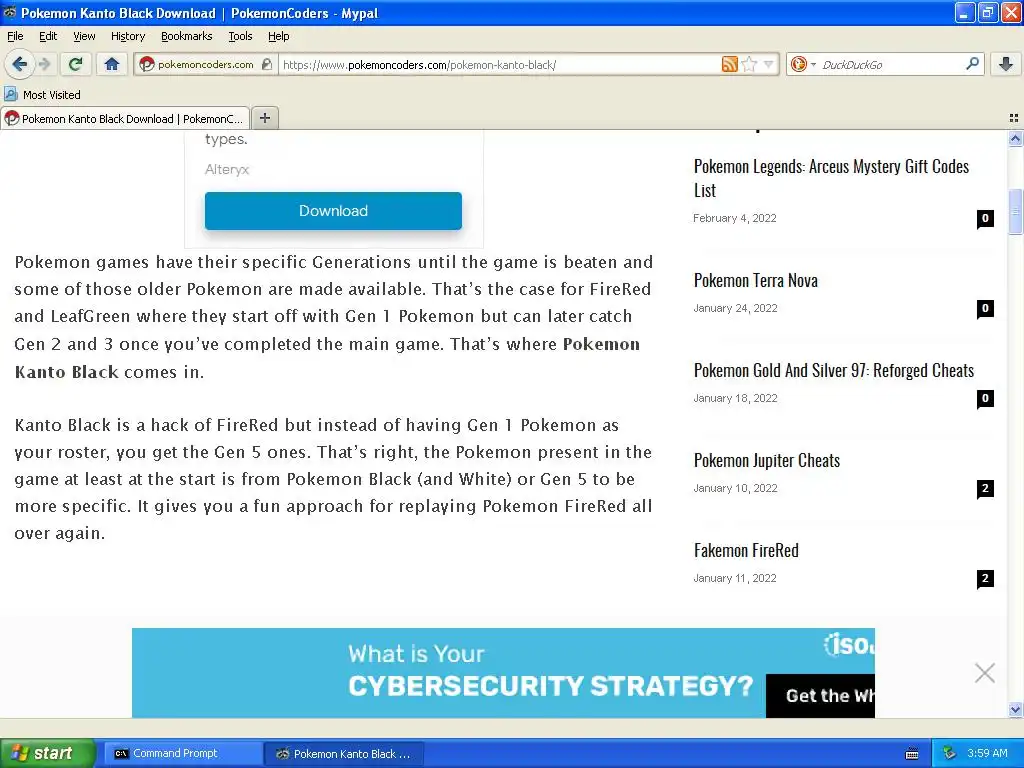Open the Bookmarks menu
The width and height of the screenshot is (1024, 768).
point(186,36)
